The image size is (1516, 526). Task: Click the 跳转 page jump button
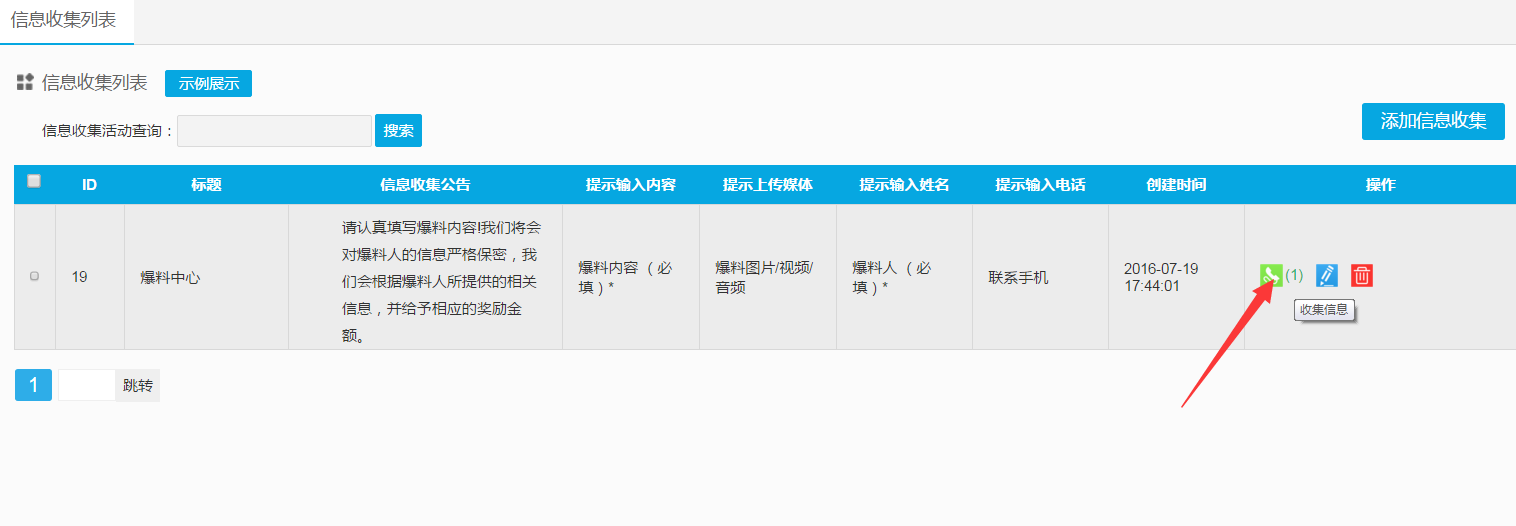(138, 385)
